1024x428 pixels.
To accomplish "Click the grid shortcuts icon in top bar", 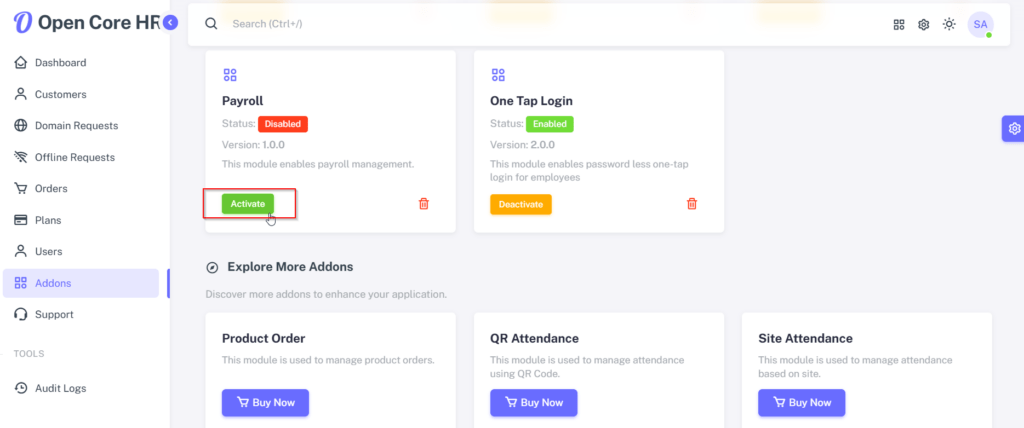I will tap(898, 24).
